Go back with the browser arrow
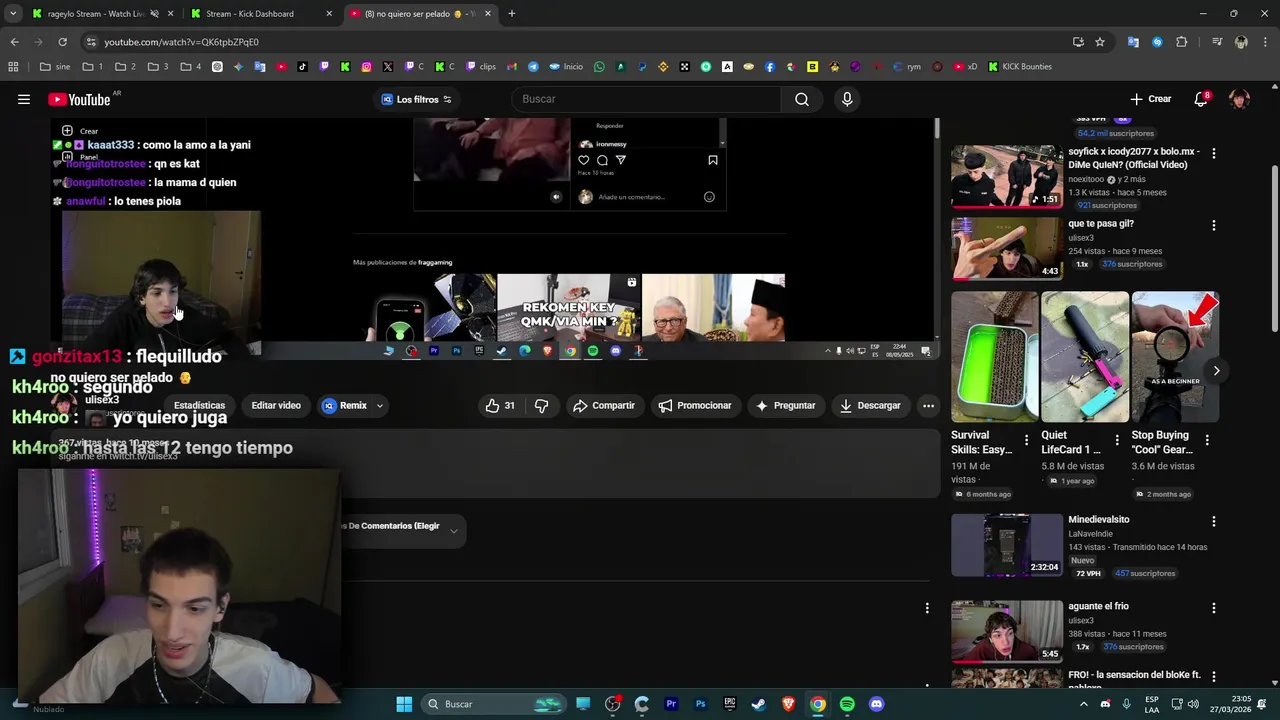Image resolution: width=1280 pixels, height=720 pixels. (x=14, y=42)
